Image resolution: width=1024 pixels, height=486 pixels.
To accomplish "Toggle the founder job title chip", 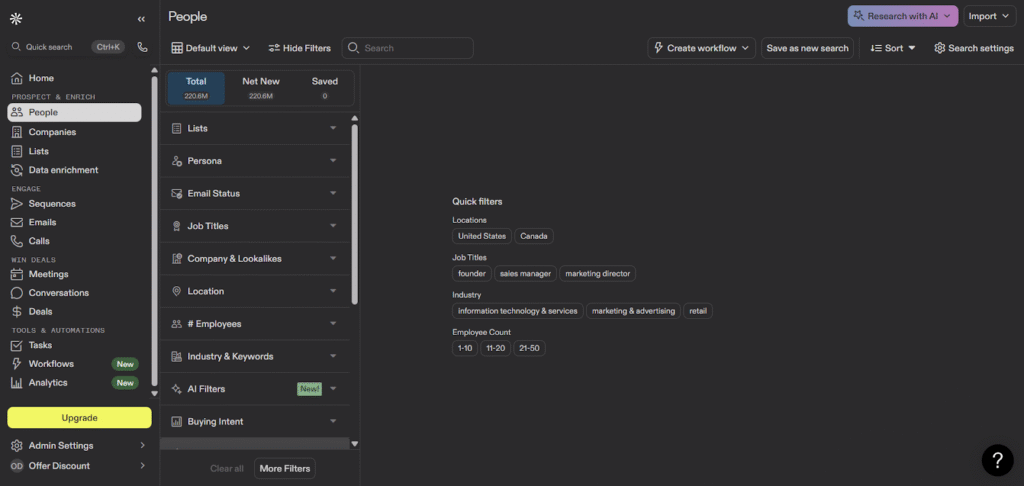I will (x=471, y=274).
